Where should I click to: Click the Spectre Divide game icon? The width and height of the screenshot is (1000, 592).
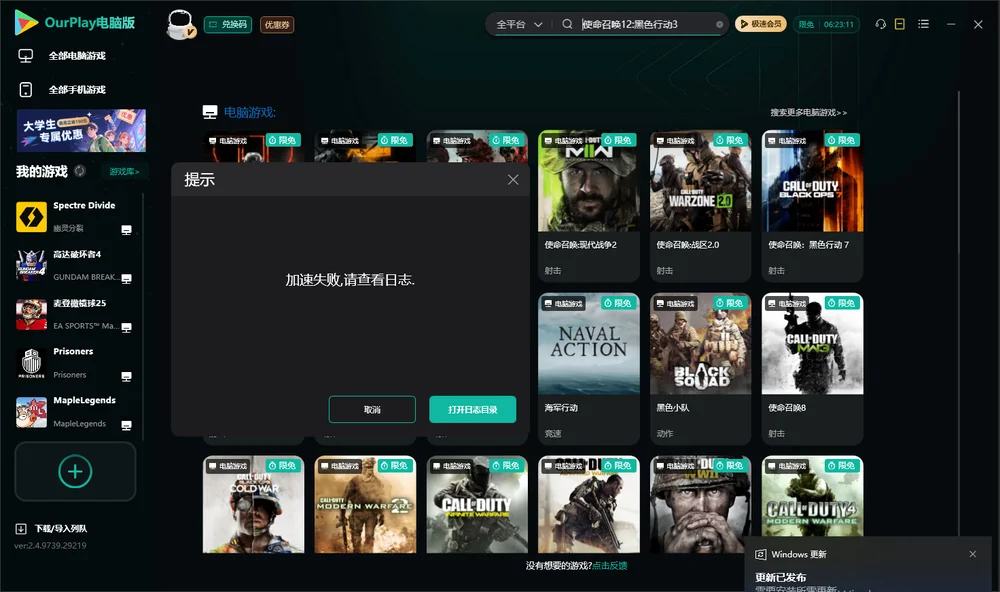(31, 217)
